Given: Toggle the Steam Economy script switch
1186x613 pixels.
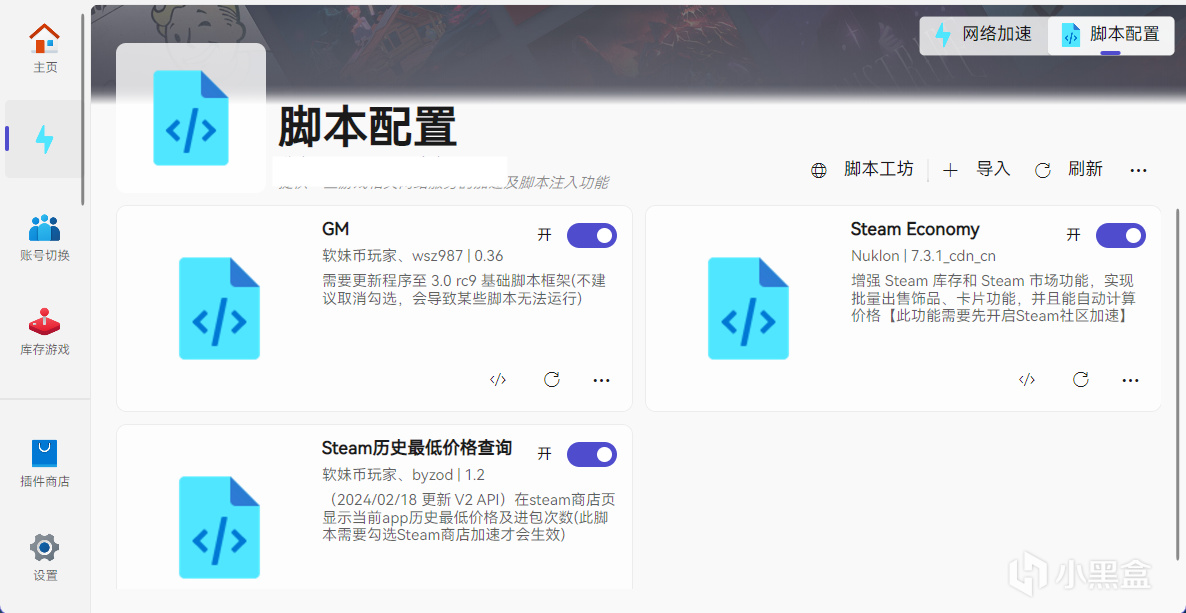Looking at the screenshot, I should (x=1120, y=235).
